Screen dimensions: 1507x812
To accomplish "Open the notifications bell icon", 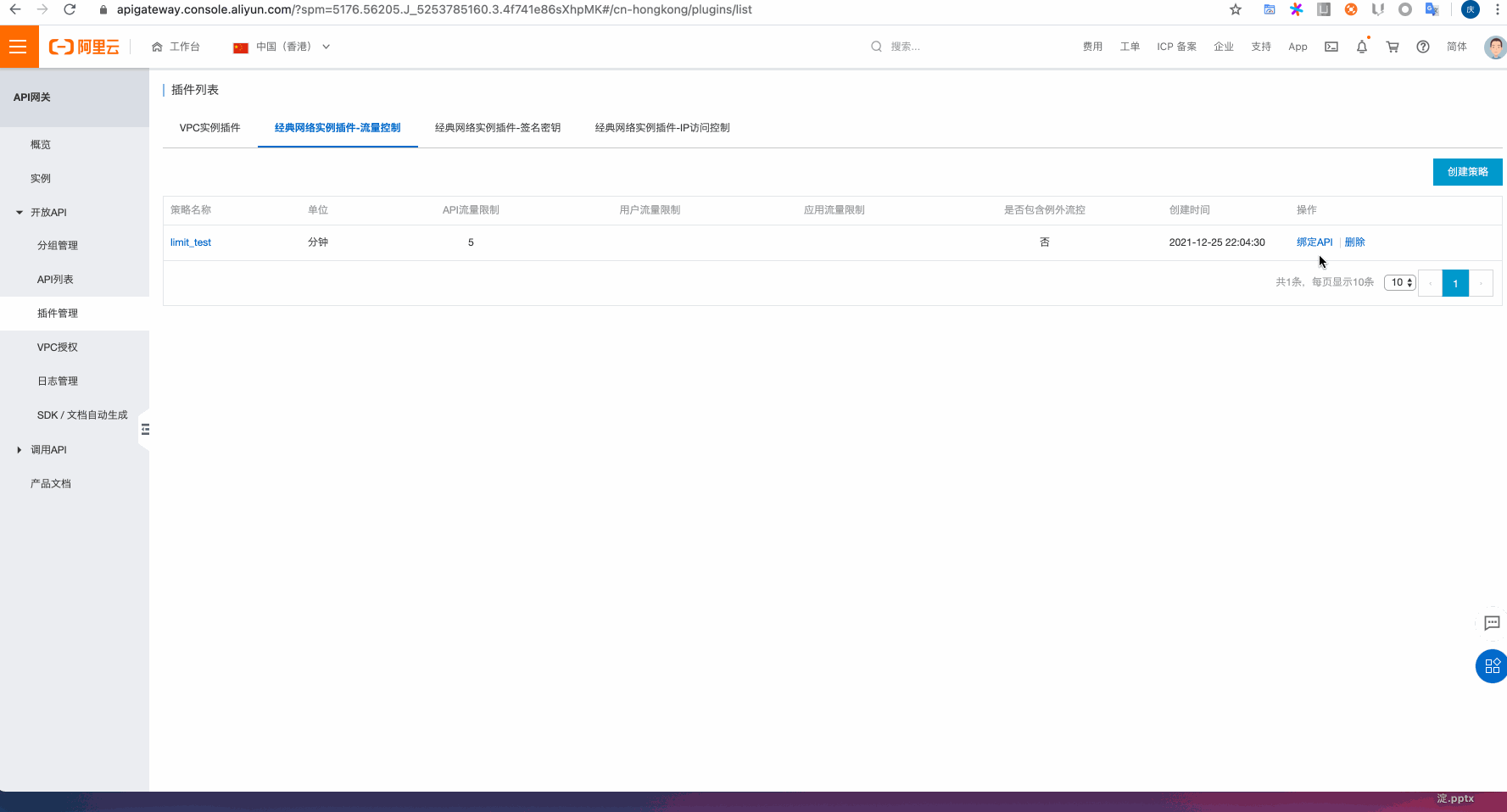I will click(x=1362, y=47).
